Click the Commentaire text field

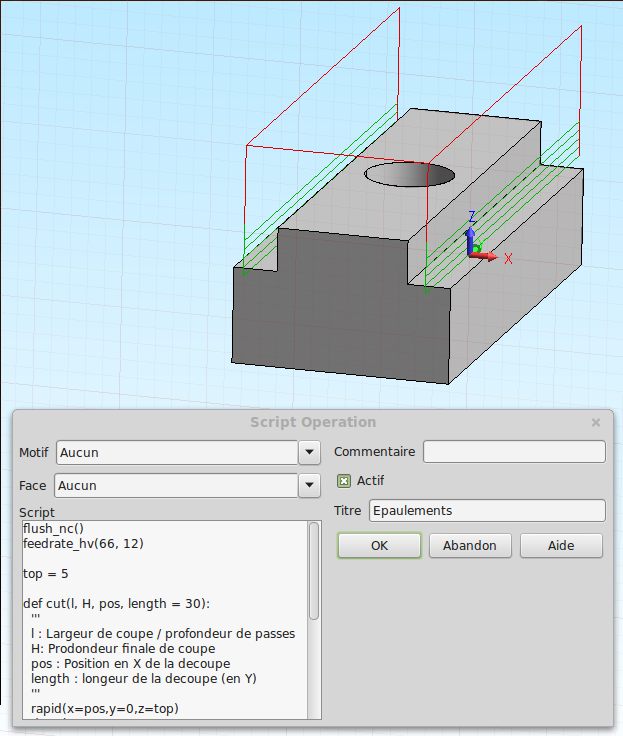coord(514,452)
